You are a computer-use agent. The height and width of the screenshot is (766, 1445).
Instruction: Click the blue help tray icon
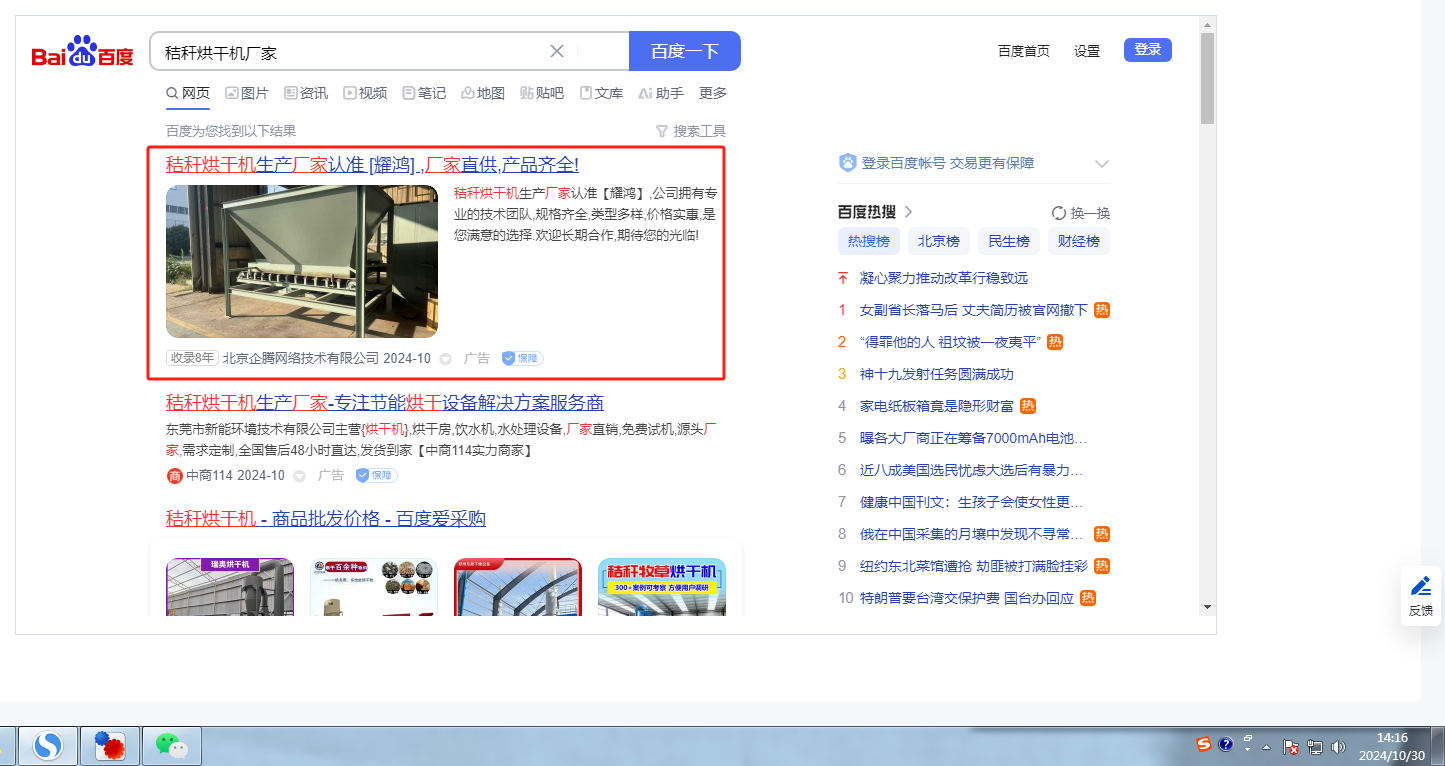[x=1225, y=745]
